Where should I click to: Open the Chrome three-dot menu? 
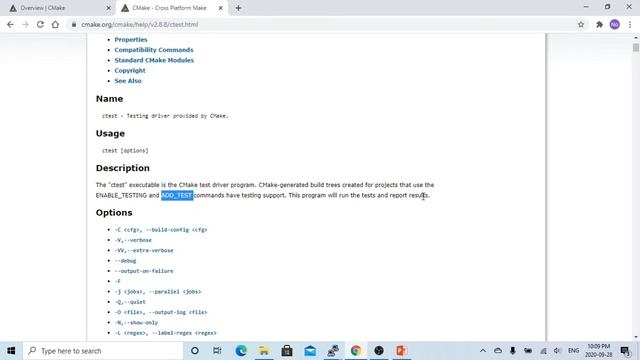click(630, 24)
